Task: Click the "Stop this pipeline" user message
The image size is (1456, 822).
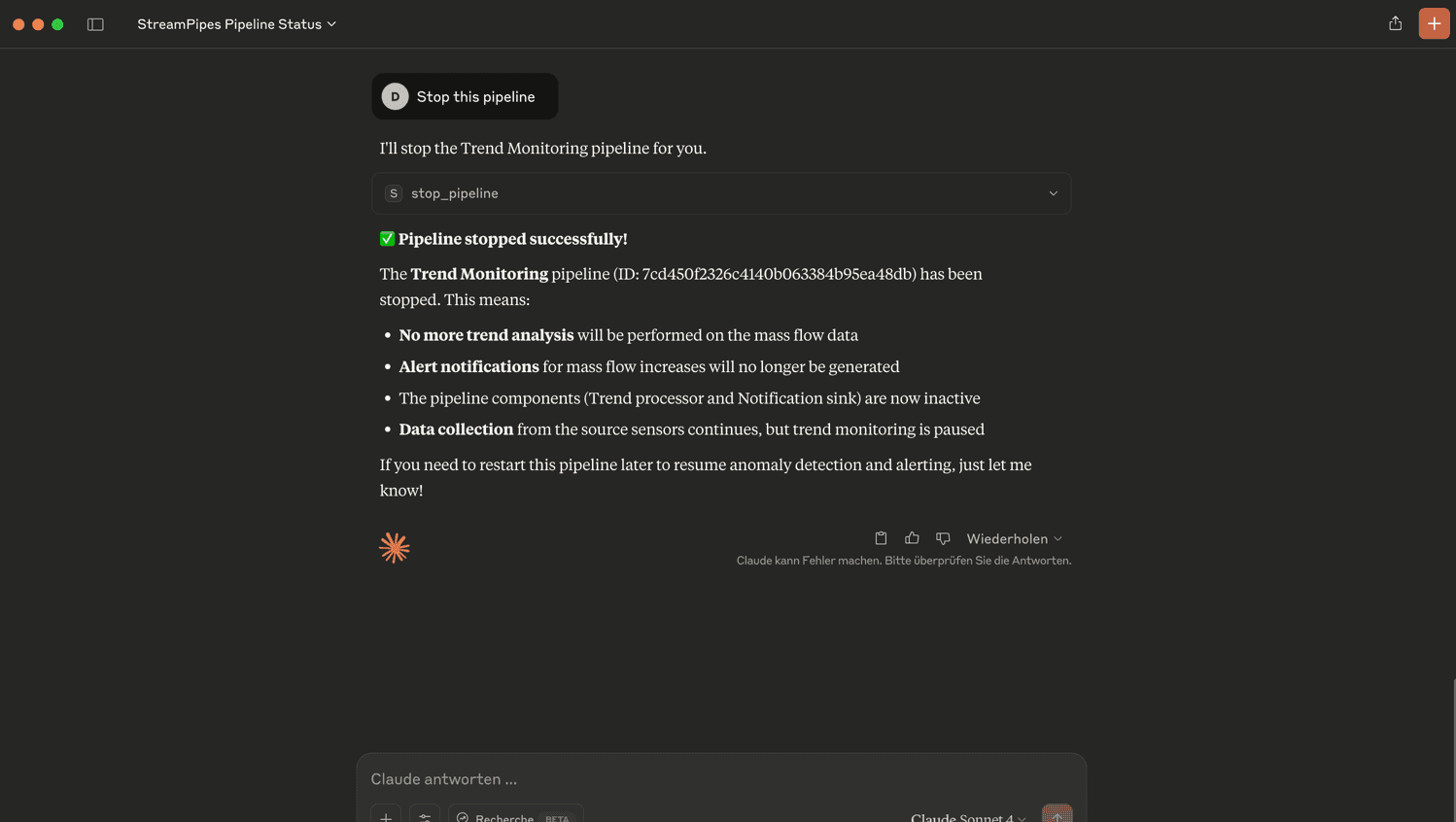Action: (475, 97)
